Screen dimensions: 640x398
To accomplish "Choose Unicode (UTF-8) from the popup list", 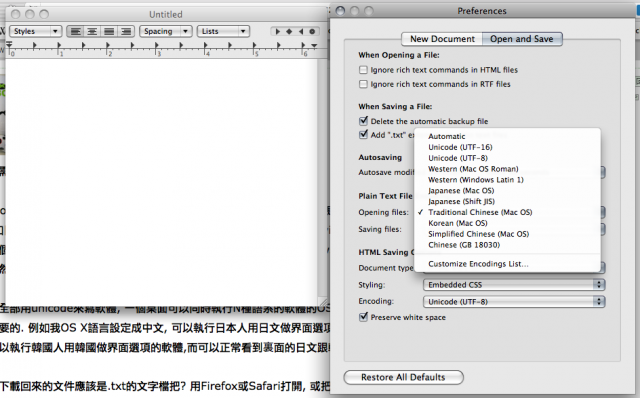I will coord(507,158).
